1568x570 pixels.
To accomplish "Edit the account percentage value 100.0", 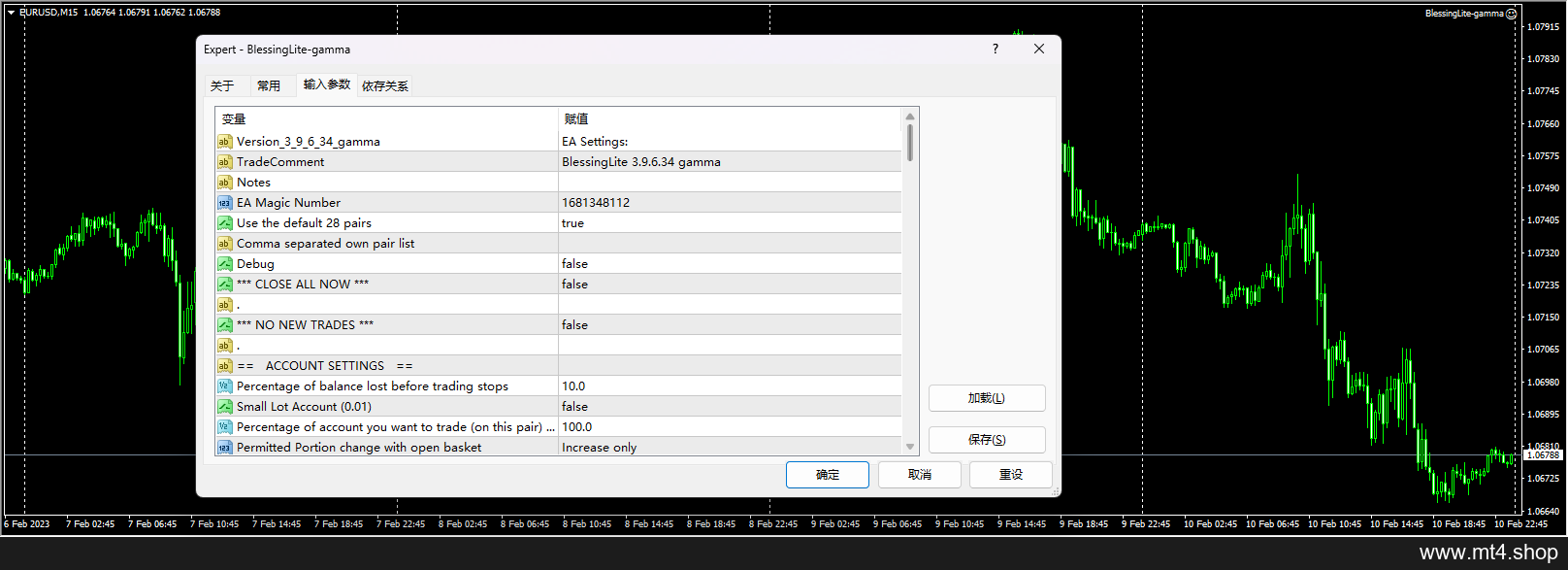I will 730,427.
